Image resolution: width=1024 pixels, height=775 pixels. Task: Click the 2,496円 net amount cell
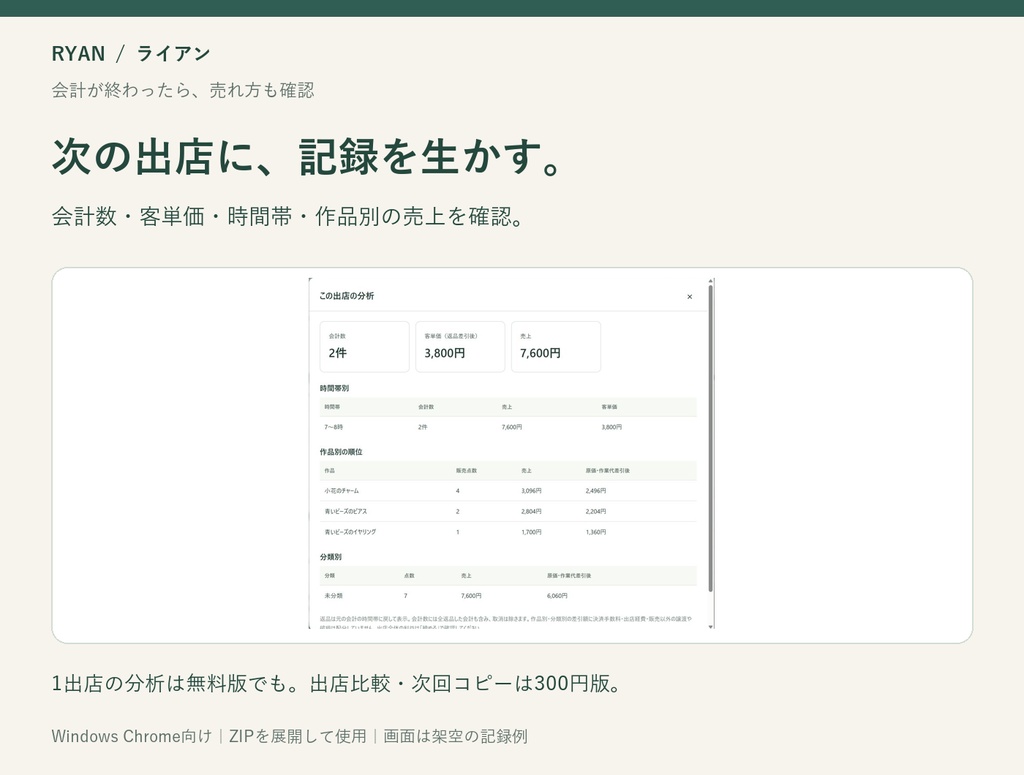coord(596,491)
